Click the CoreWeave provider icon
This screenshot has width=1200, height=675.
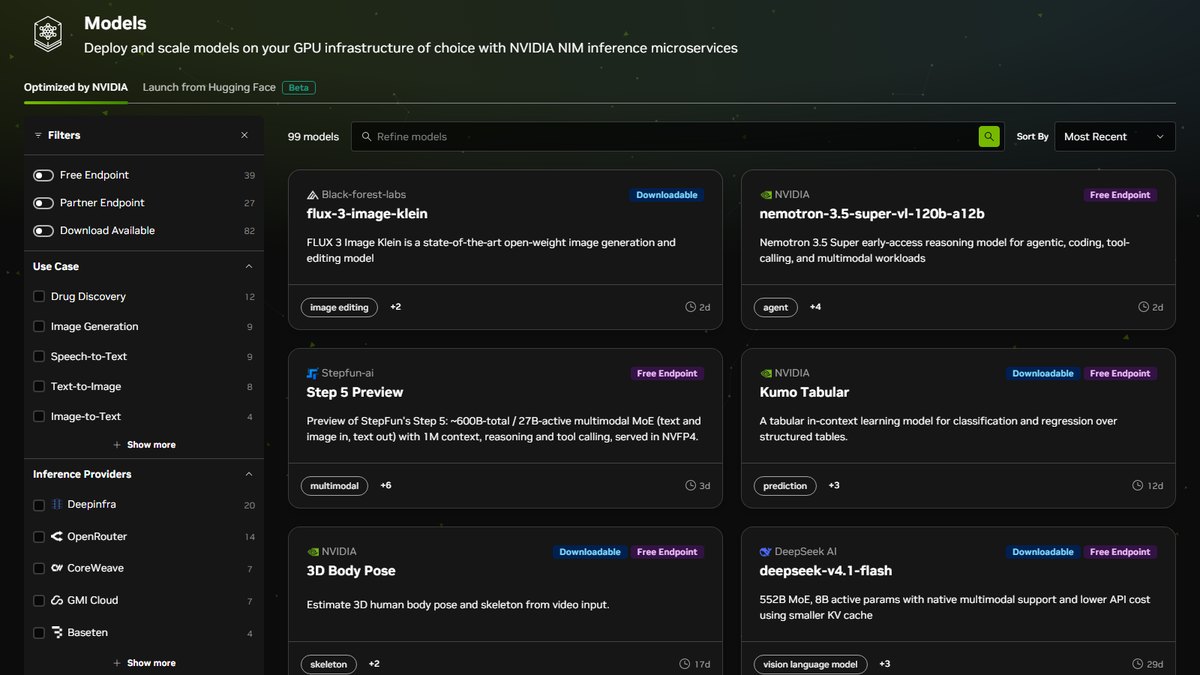point(57,568)
